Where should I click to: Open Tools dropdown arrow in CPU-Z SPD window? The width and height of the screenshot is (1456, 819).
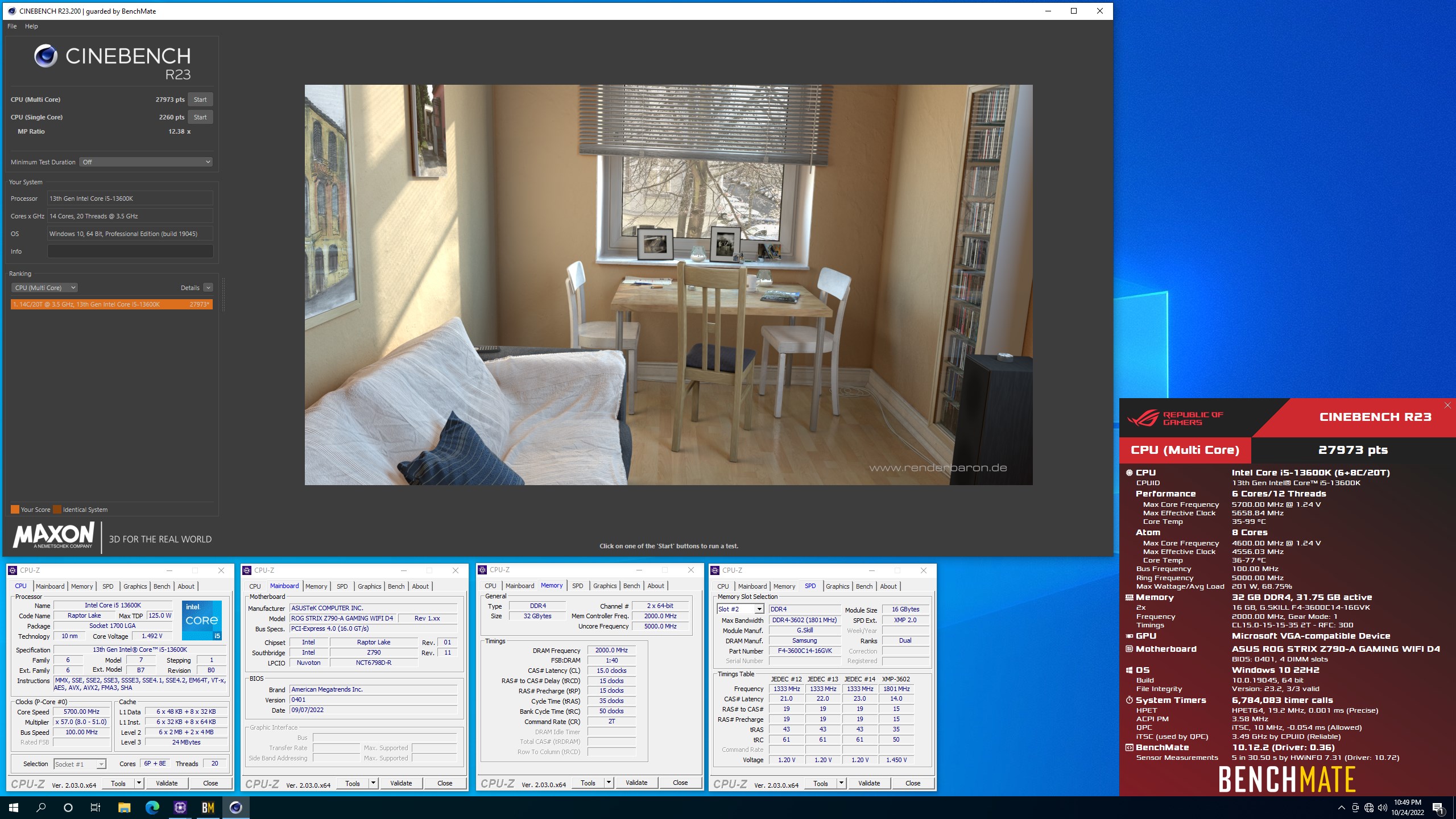tap(841, 783)
